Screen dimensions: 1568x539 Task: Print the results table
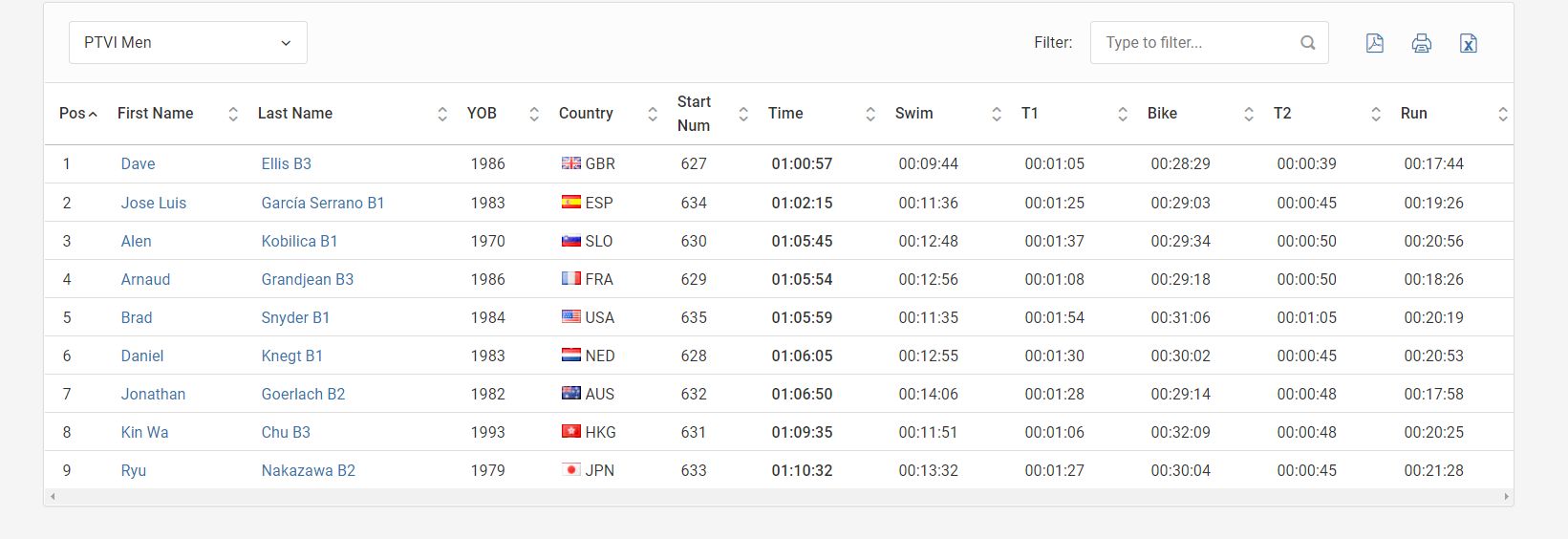pyautogui.click(x=1422, y=43)
